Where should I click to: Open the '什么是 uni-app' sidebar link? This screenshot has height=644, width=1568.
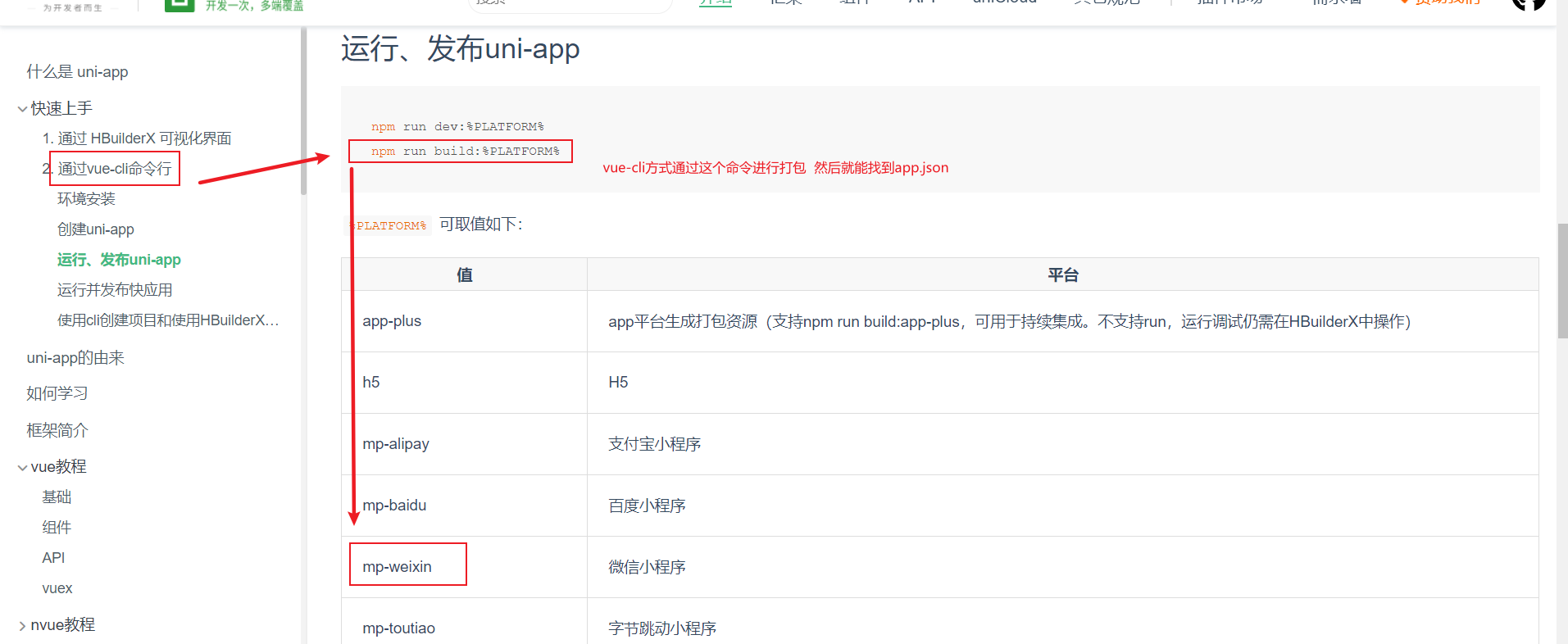click(x=77, y=71)
